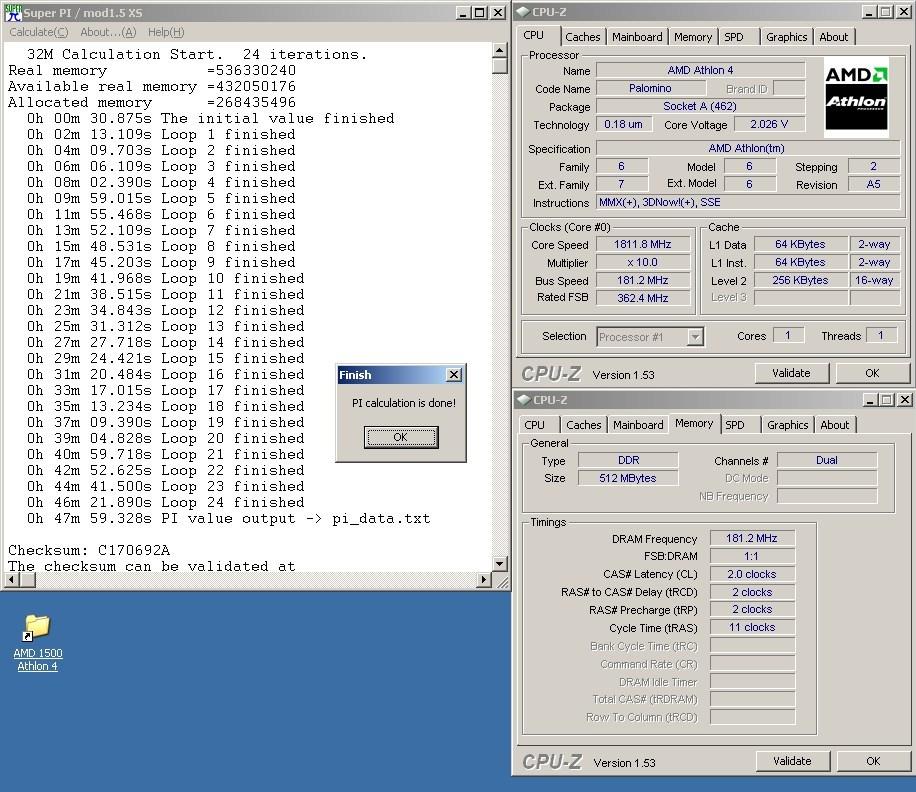Click the Core Voltage value 2.026 V
Screen dimensions: 916x792
(x=769, y=124)
